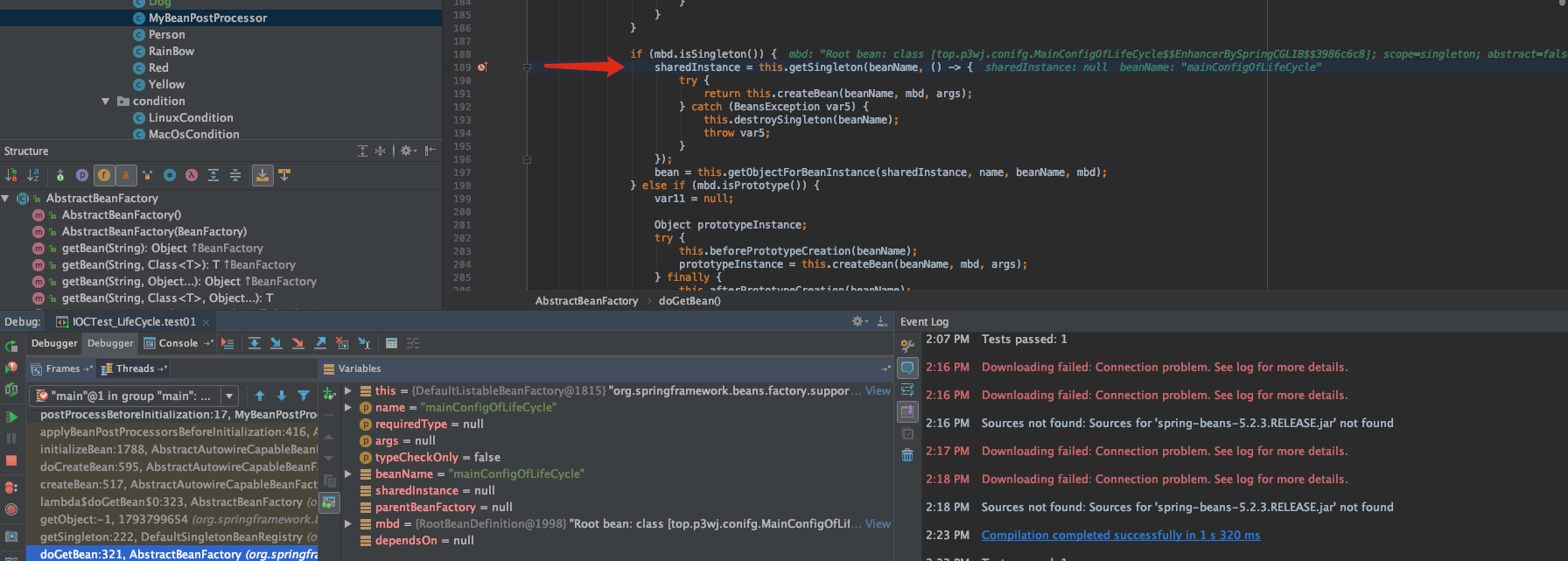1568x561 pixels.
Task: Click camera Get Thread Dump icon
Action: (x=11, y=536)
